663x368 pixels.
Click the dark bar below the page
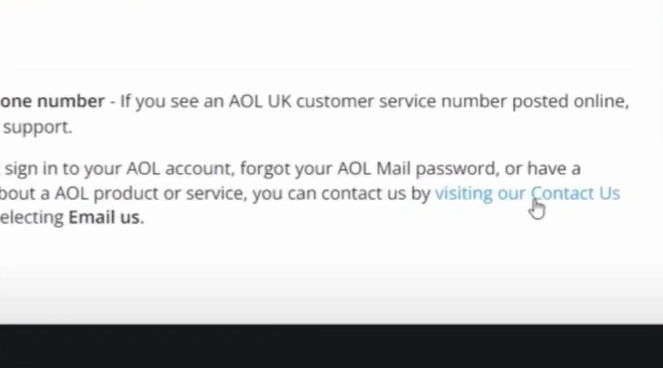(332, 346)
